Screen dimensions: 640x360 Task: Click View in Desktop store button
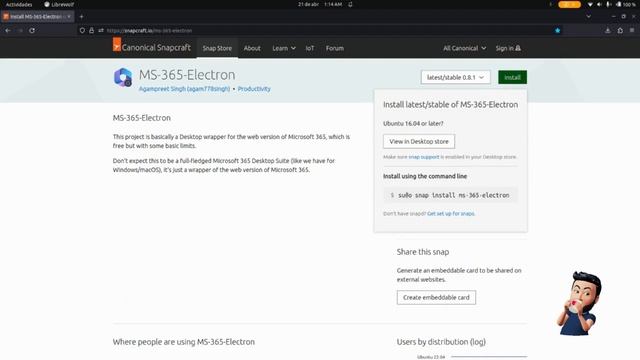click(419, 141)
